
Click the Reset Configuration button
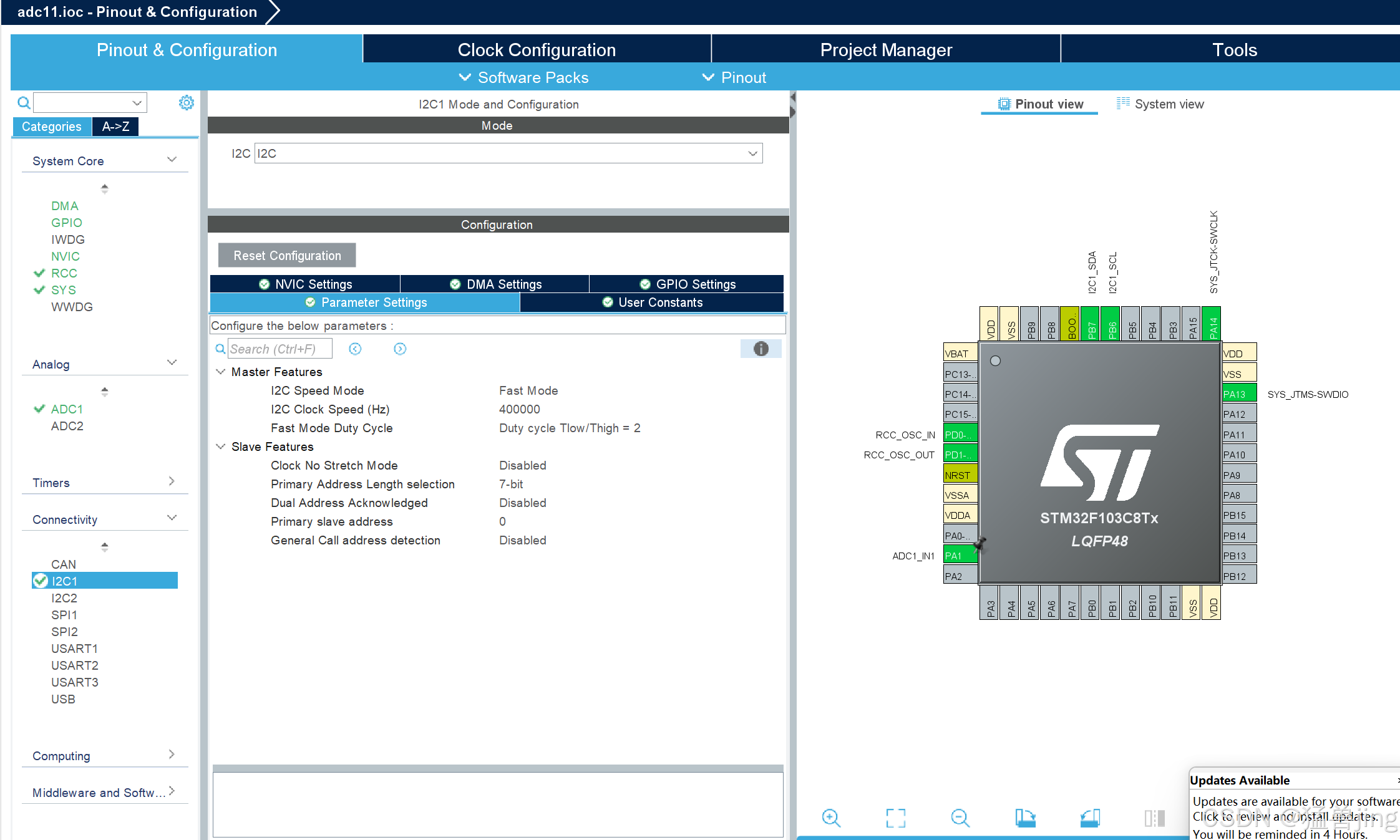pyautogui.click(x=286, y=255)
